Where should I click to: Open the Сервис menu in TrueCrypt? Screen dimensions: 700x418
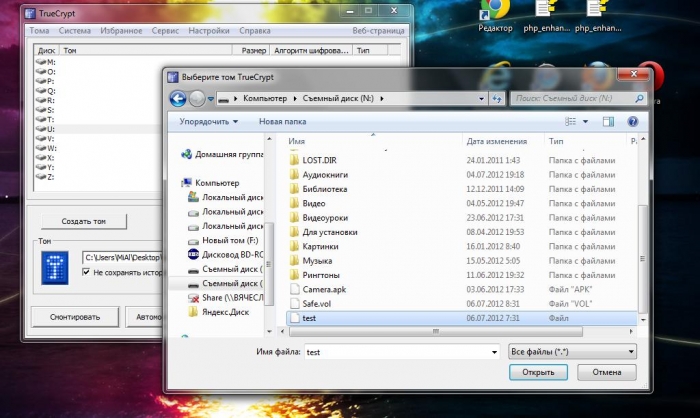click(x=166, y=31)
